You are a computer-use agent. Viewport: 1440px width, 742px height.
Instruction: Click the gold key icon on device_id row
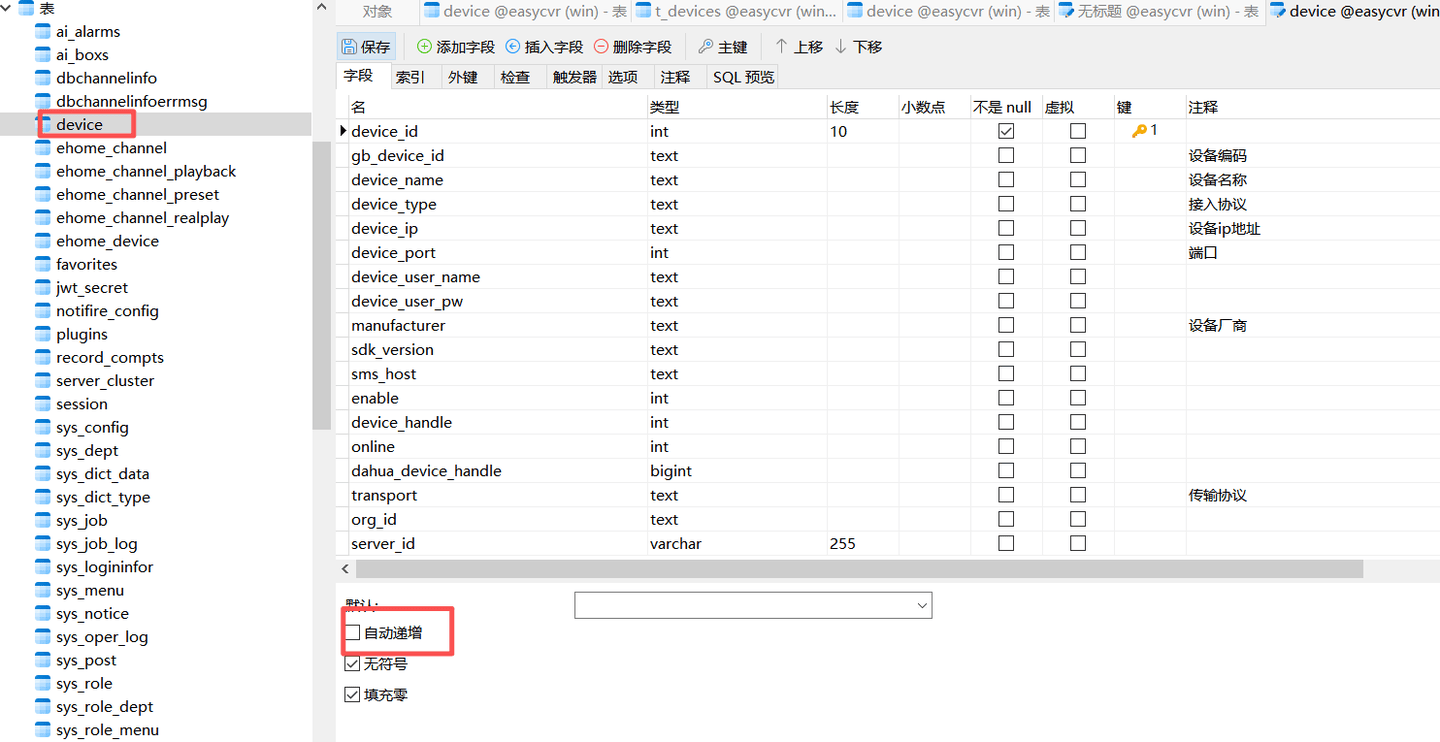tap(1139, 131)
